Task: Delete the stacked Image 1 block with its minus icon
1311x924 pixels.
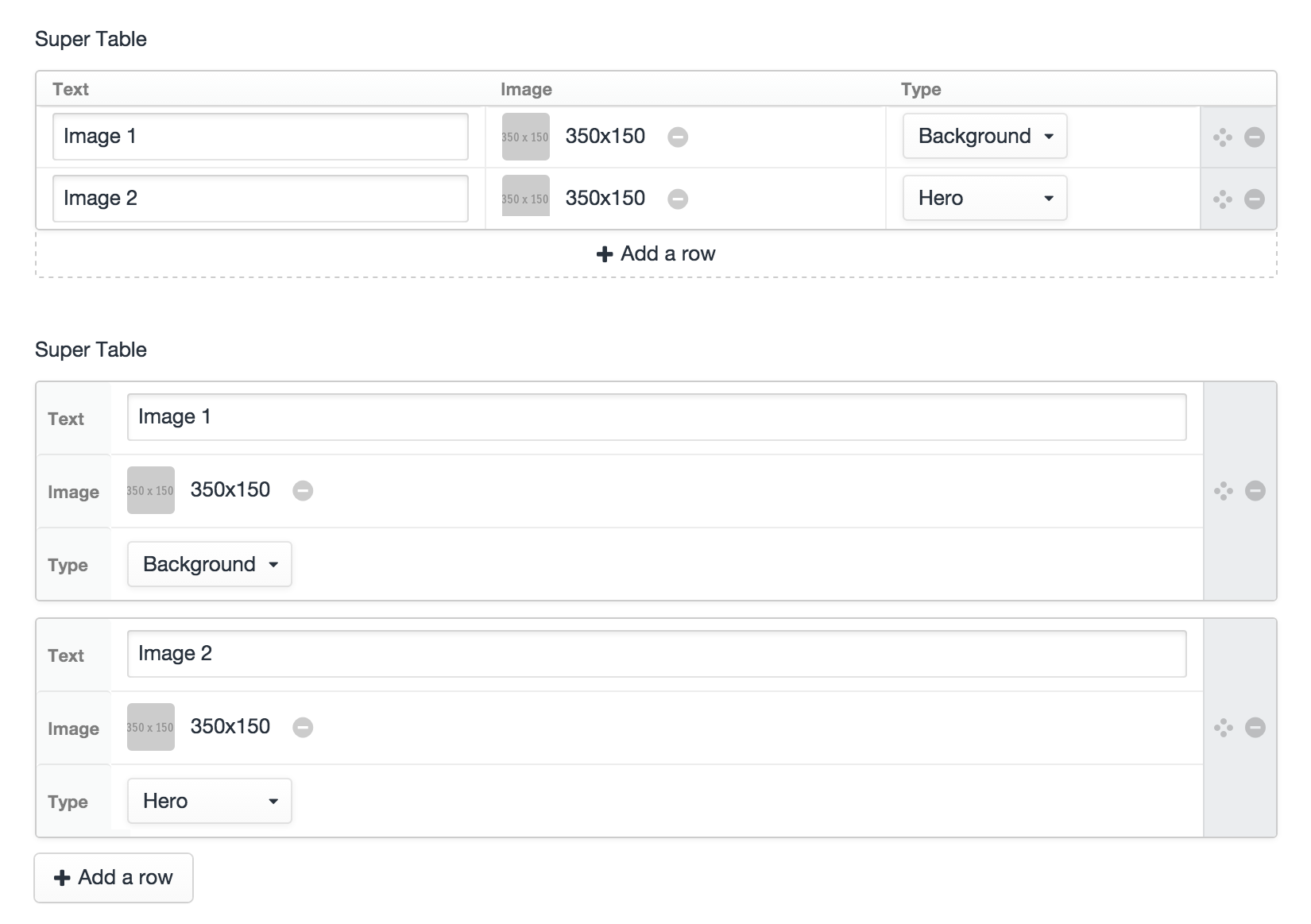Action: click(1255, 491)
